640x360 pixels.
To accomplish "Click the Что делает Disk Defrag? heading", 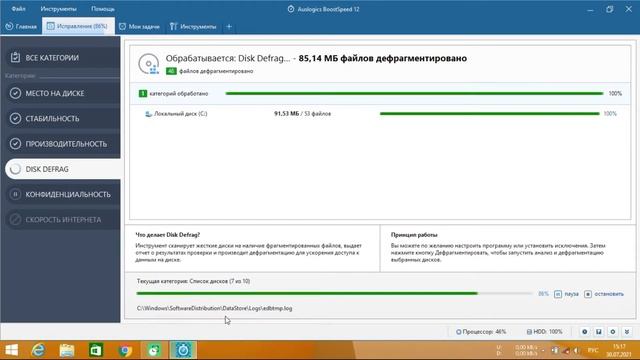I will coord(168,235).
